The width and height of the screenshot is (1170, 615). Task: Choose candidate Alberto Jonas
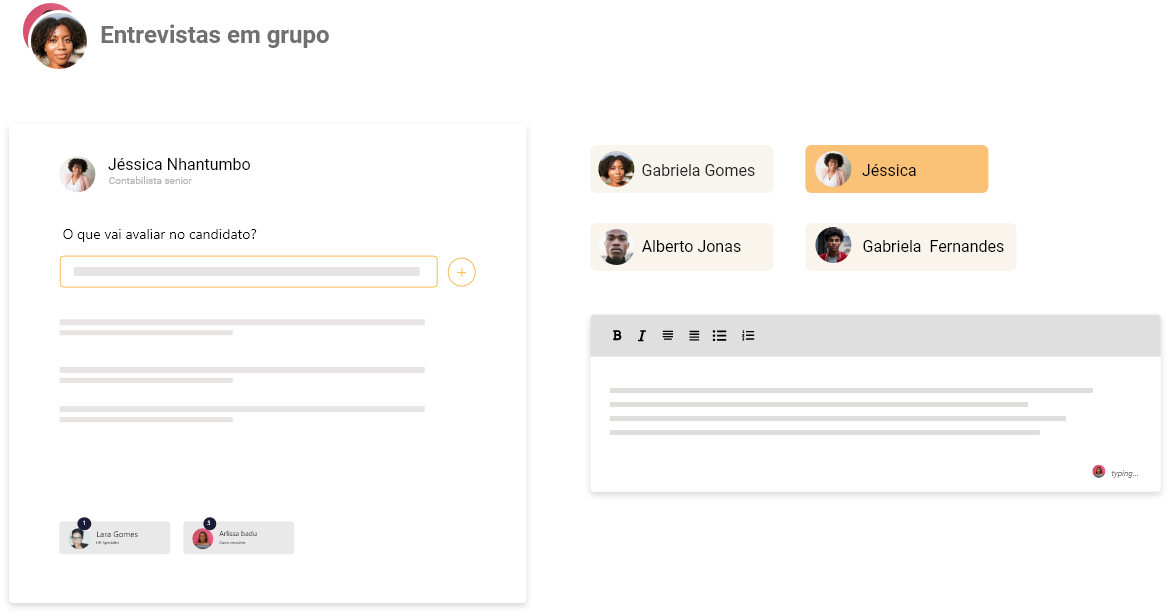coord(681,247)
